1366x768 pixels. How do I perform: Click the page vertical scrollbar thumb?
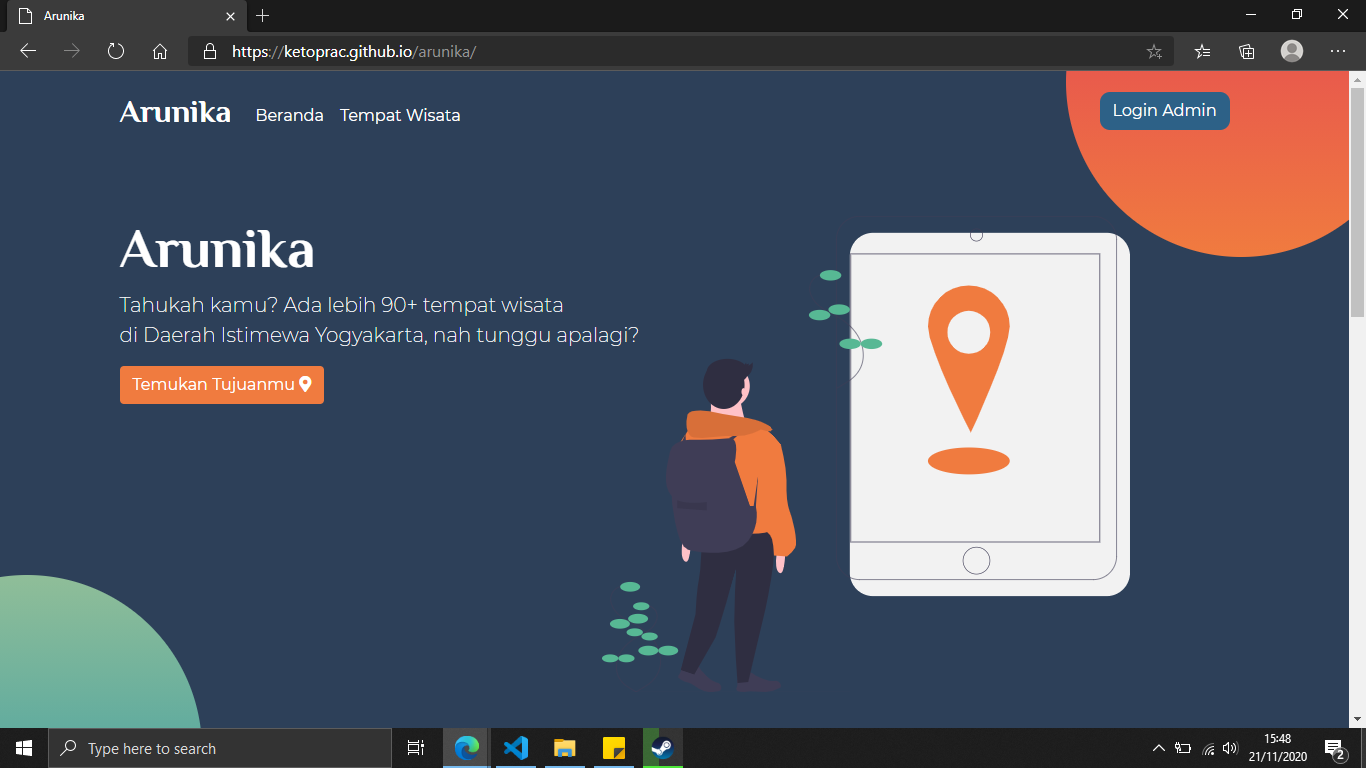coord(1357,200)
